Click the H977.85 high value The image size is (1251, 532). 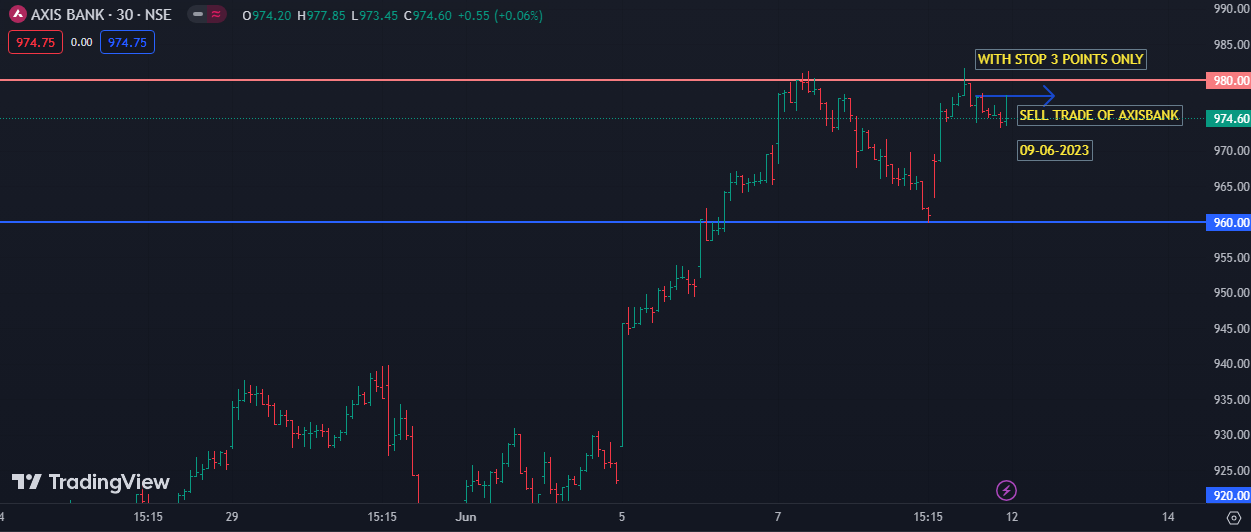[x=321, y=15]
